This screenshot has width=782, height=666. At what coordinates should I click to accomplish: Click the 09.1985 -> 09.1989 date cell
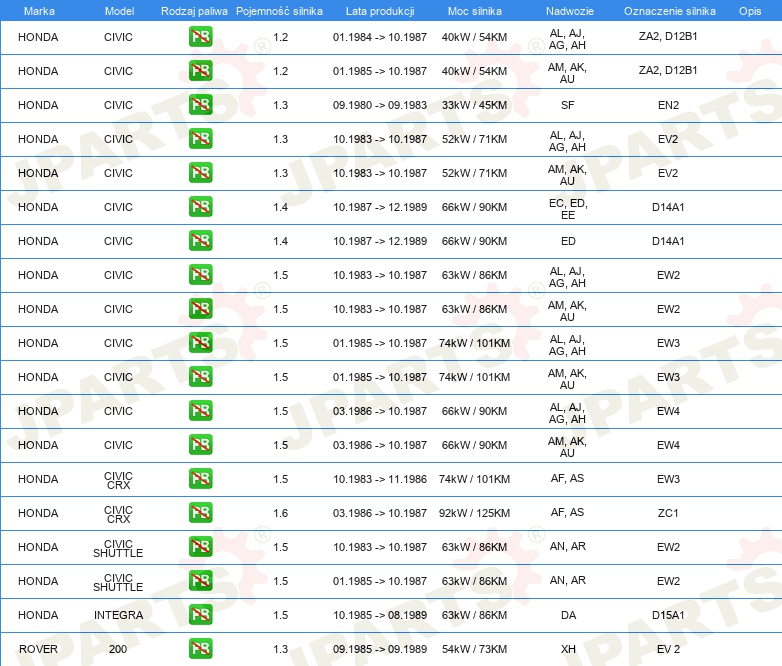pos(380,649)
